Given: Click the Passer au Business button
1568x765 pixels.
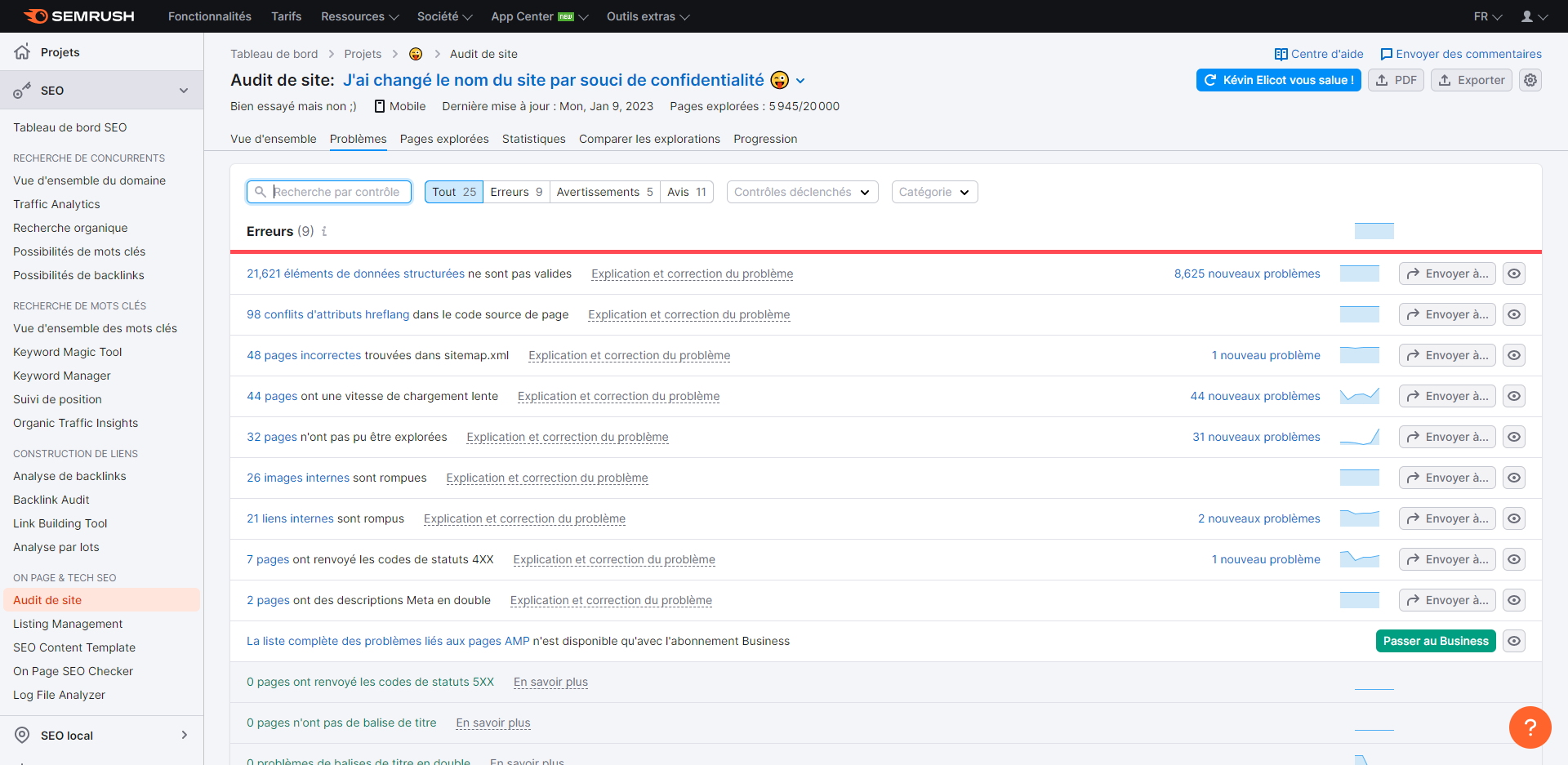Looking at the screenshot, I should (x=1435, y=641).
